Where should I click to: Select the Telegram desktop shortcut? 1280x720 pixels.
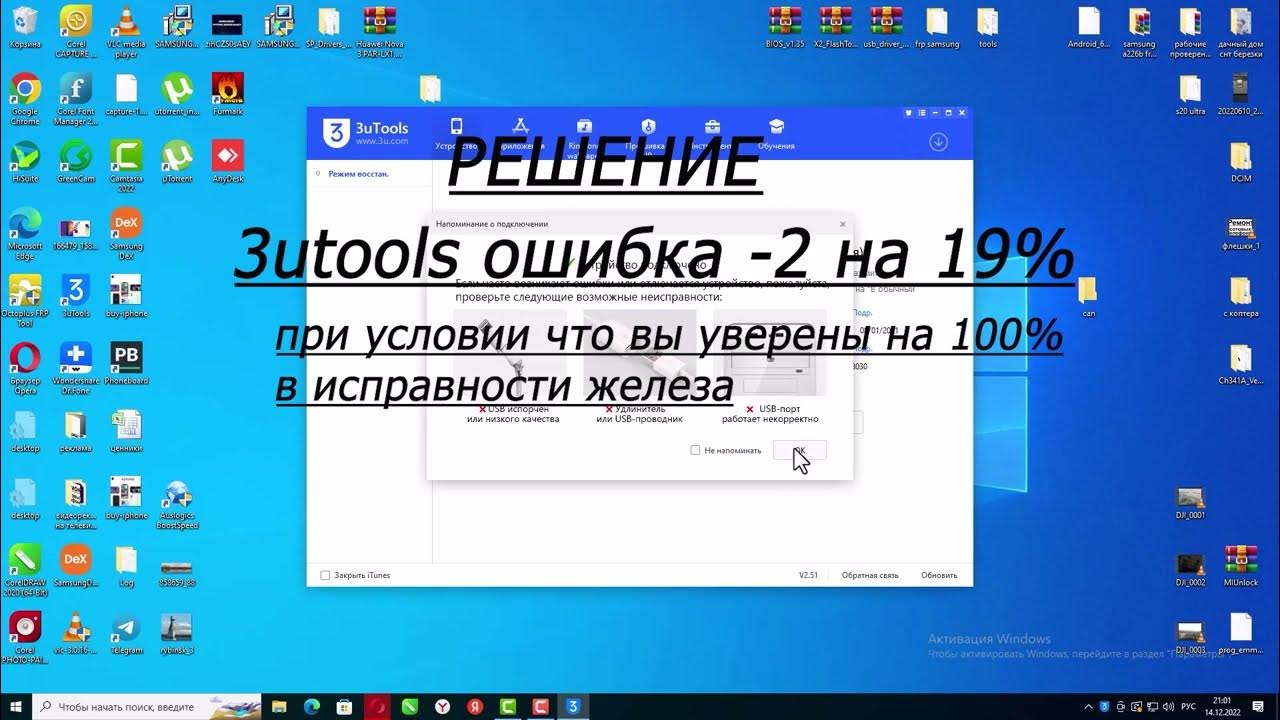coord(126,632)
